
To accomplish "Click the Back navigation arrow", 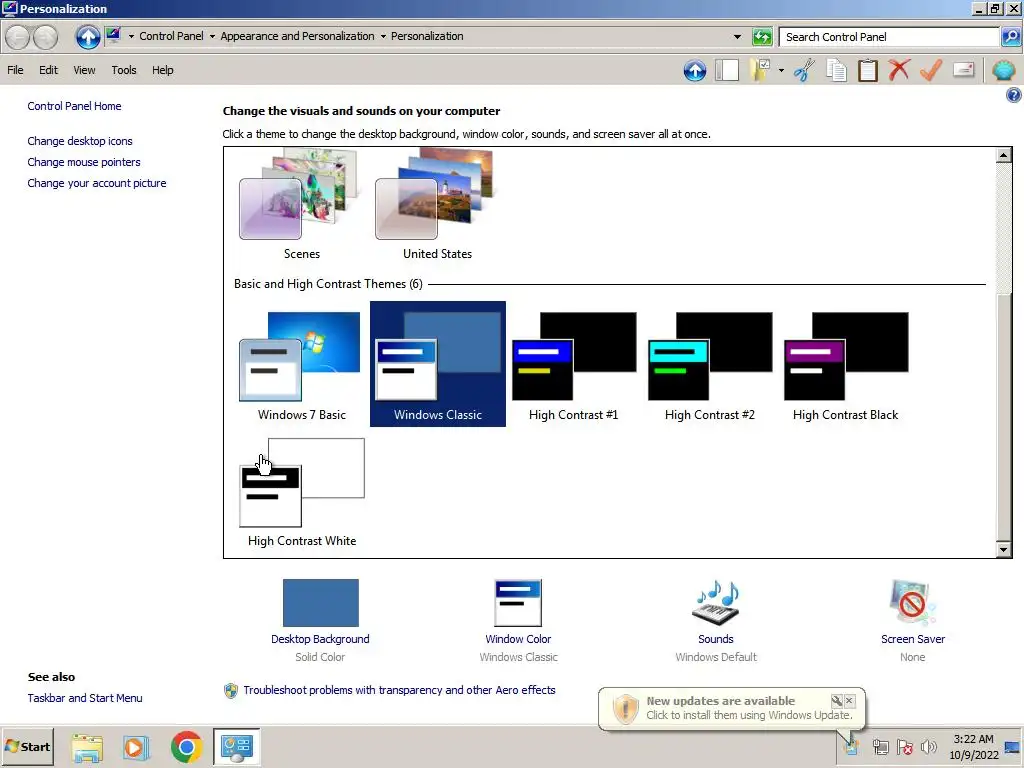I will [18, 37].
